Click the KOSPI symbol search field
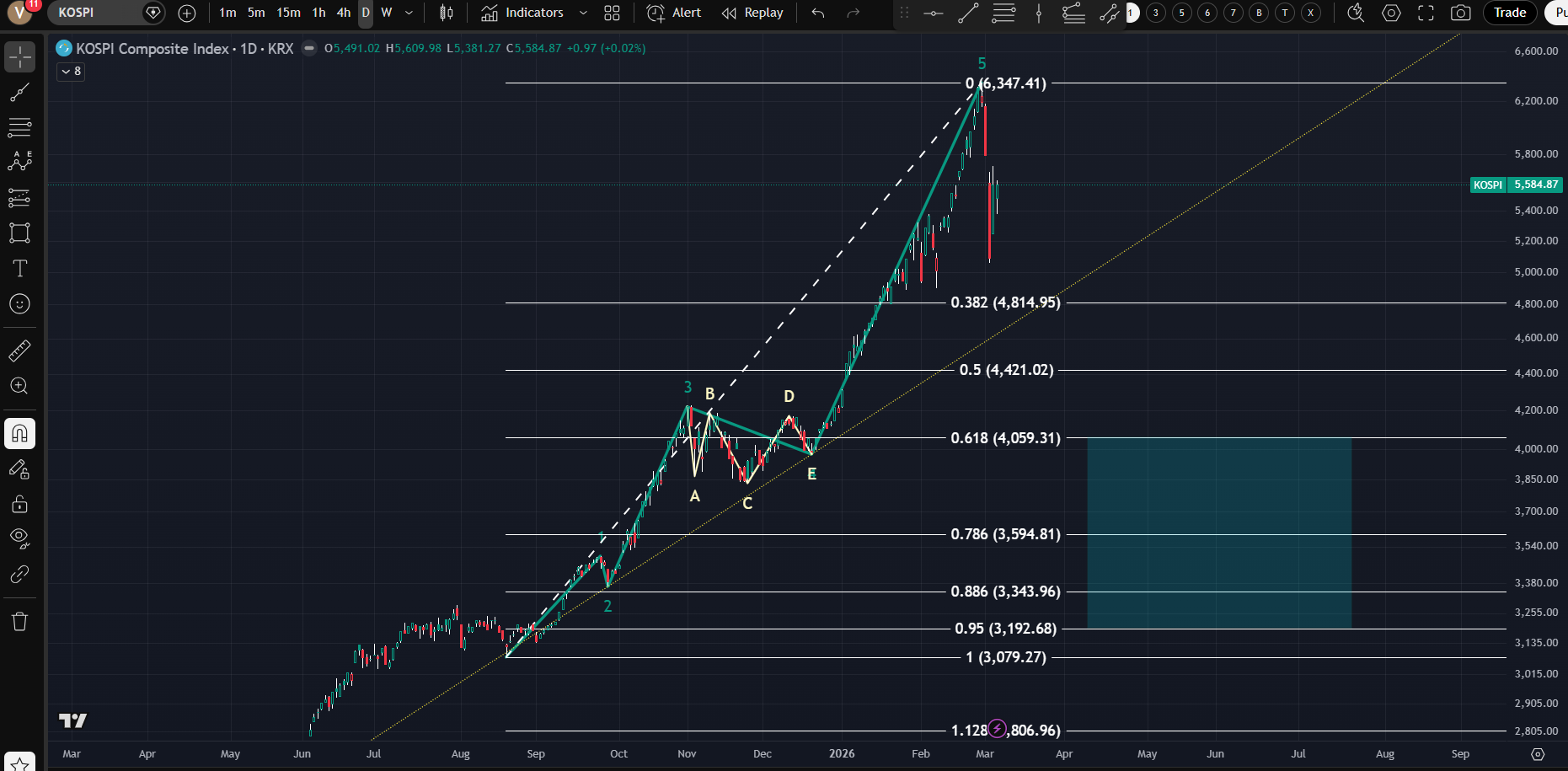Screen dimensions: 1568x771 click(x=93, y=13)
